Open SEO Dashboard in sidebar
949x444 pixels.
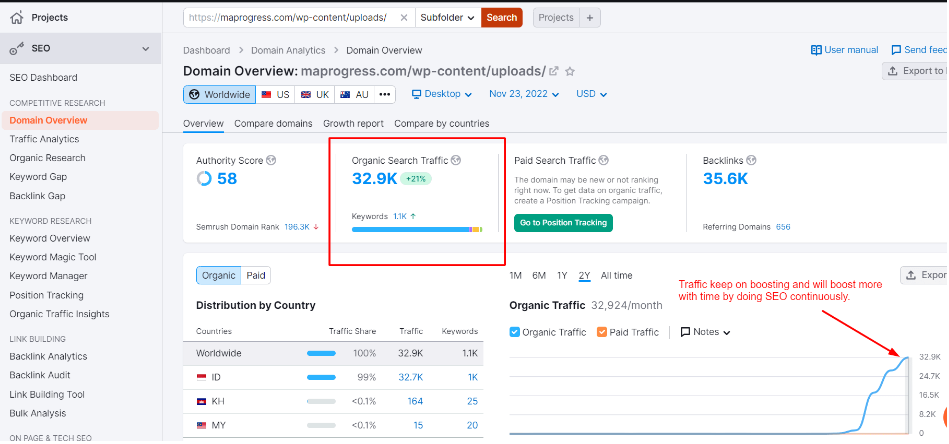tap(44, 77)
